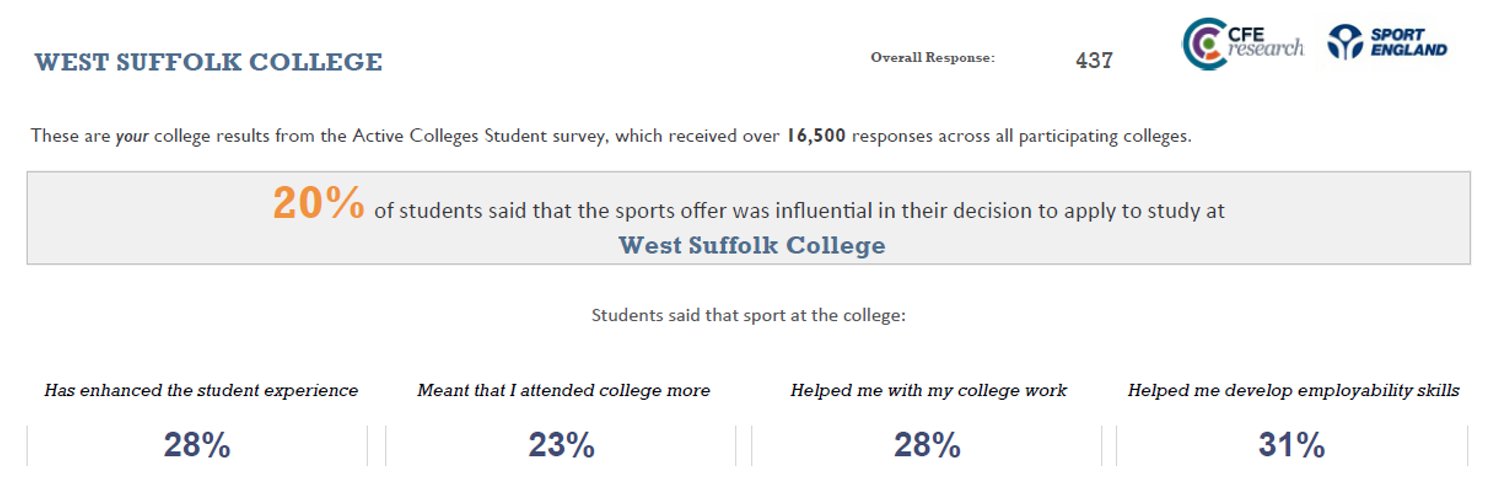The image size is (1500, 500).
Task: Click 'Helped me develop employability skills' label
Action: [1294, 391]
